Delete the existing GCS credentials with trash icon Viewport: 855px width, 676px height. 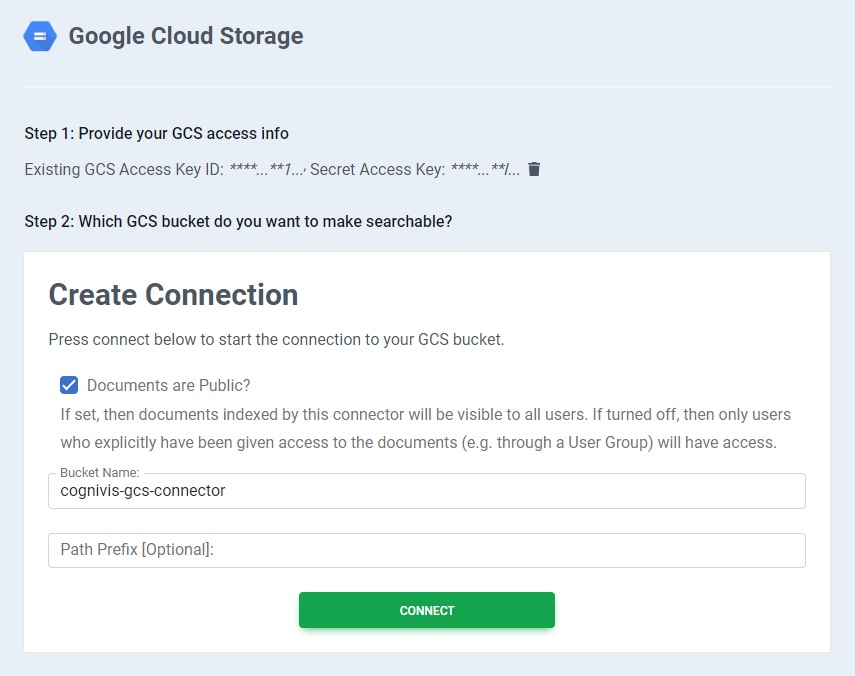(x=534, y=169)
